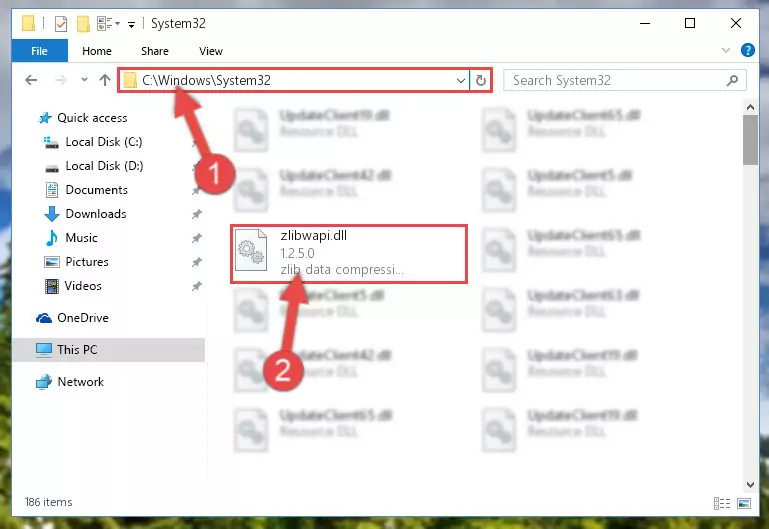Click the zlibwapi.dll gear file icon
Viewport: 769px width, 529px height.
[251, 251]
